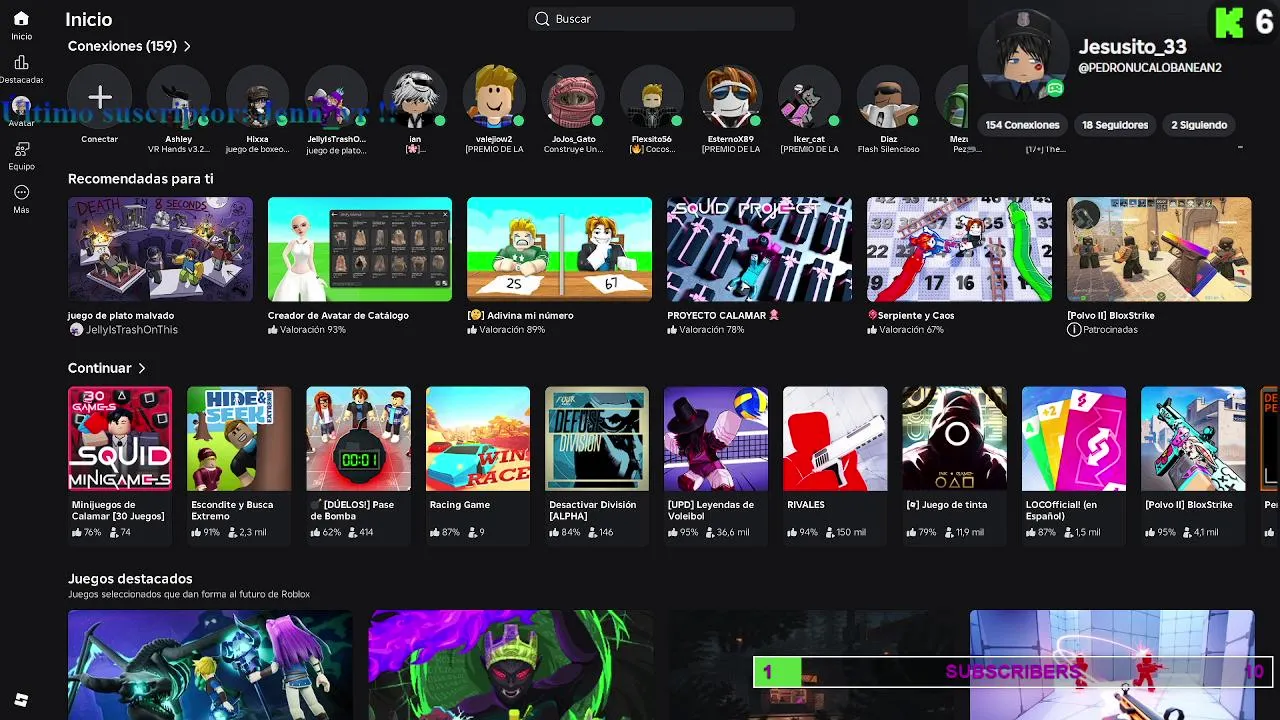Image resolution: width=1280 pixels, height=720 pixels.
Task: Open the Más sidebar menu icon
Action: [21, 192]
